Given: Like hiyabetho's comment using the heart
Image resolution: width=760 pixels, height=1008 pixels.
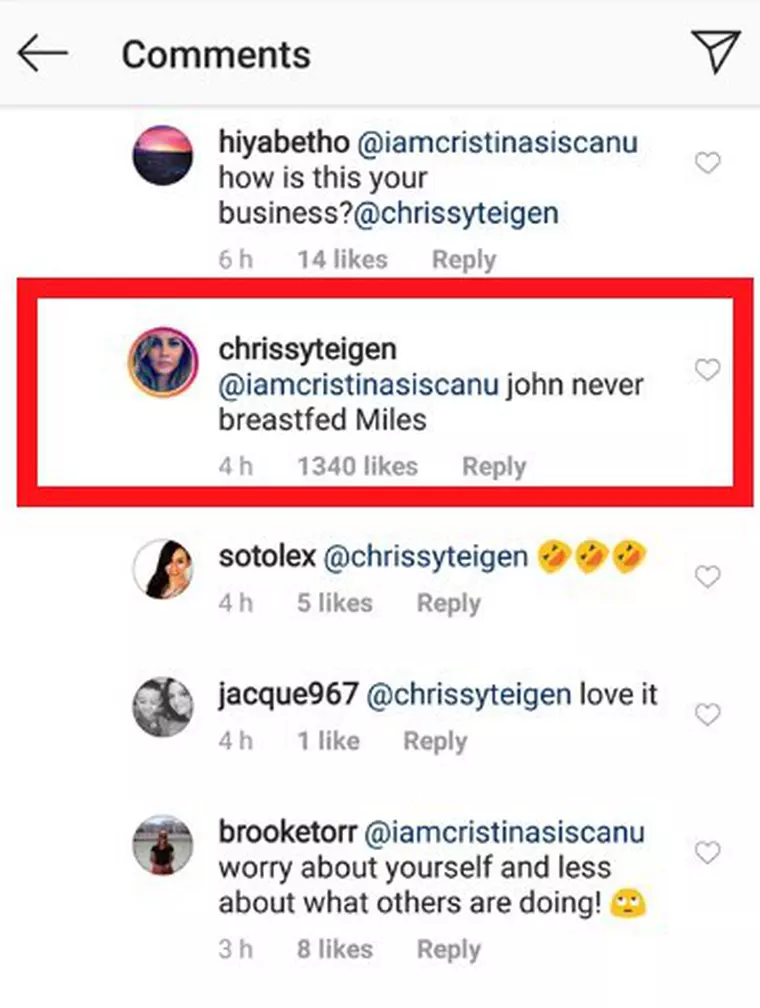Looking at the screenshot, I should point(709,162).
